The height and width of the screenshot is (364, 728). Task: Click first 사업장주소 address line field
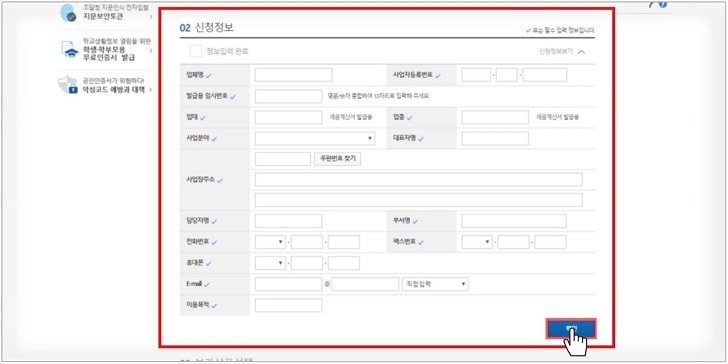tap(418, 179)
